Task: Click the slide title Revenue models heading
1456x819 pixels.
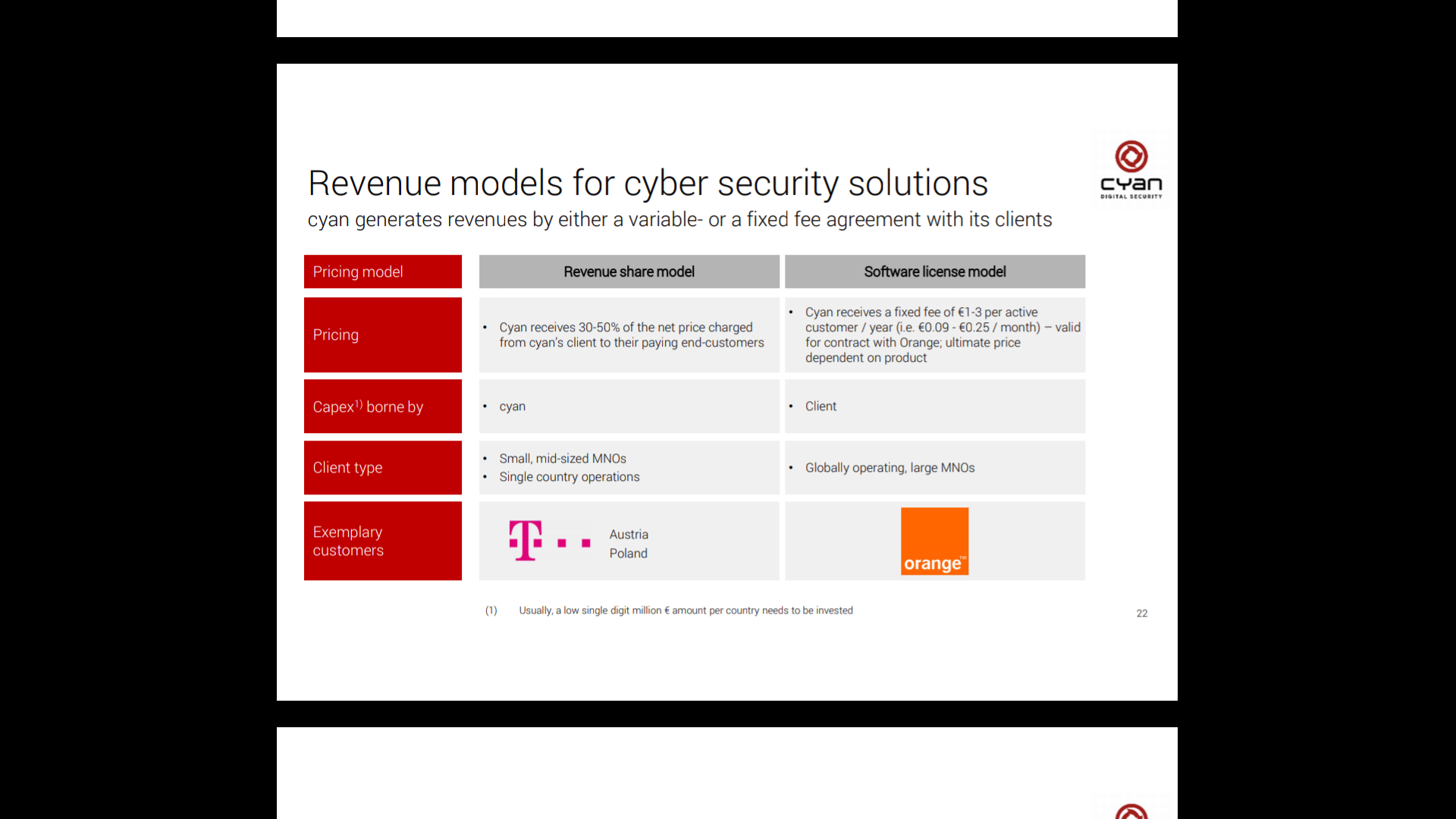Action: pyautogui.click(x=648, y=184)
